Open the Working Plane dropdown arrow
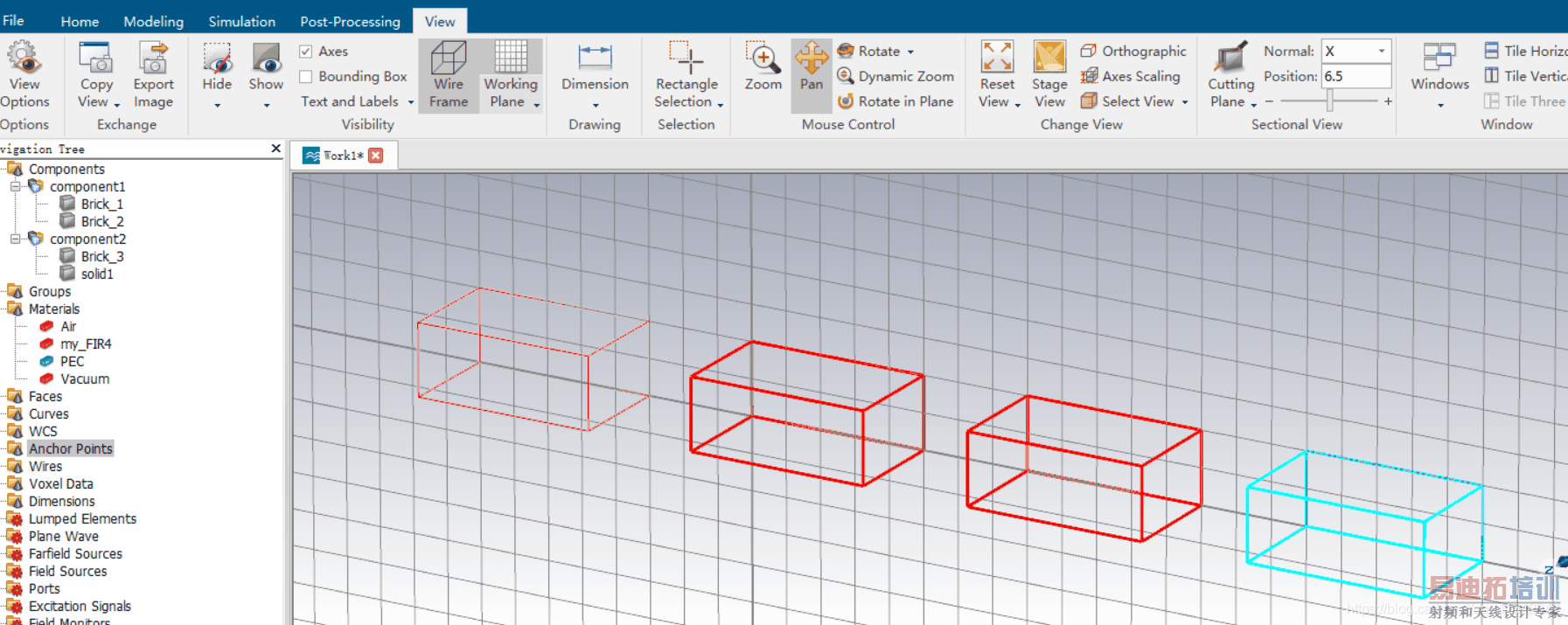Screen dimensions: 1568x625 coord(537,105)
